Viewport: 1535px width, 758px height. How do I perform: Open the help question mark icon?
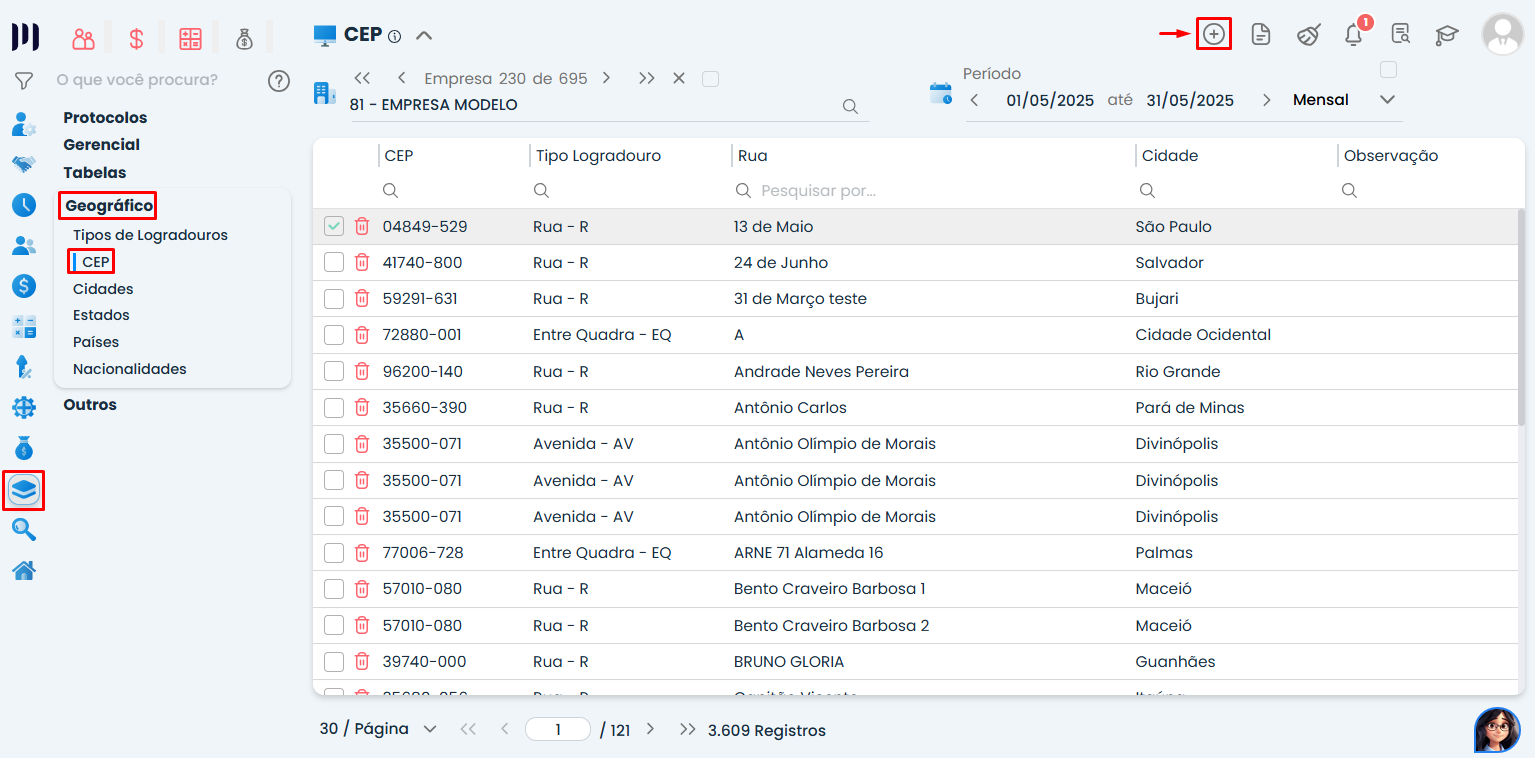click(279, 81)
